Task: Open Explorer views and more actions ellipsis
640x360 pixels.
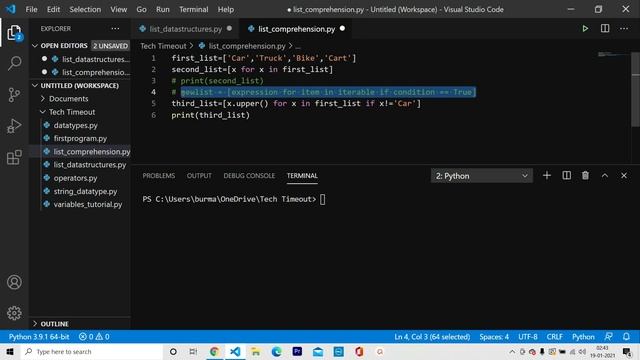Action: click(x=116, y=29)
